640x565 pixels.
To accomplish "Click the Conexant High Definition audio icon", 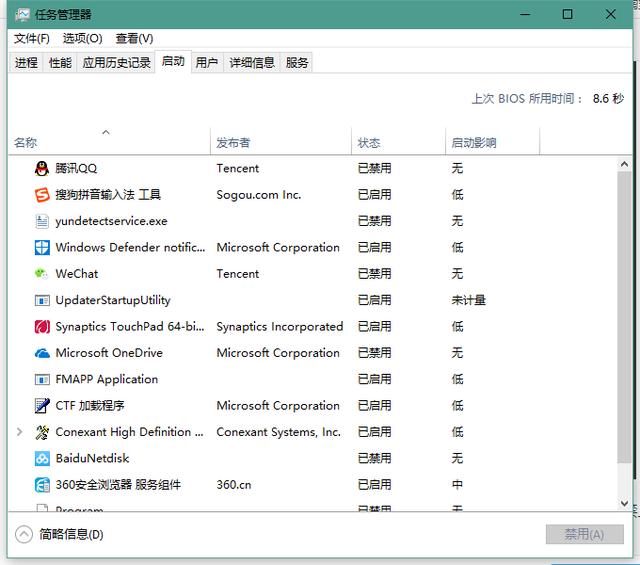I will pyautogui.click(x=42, y=432).
